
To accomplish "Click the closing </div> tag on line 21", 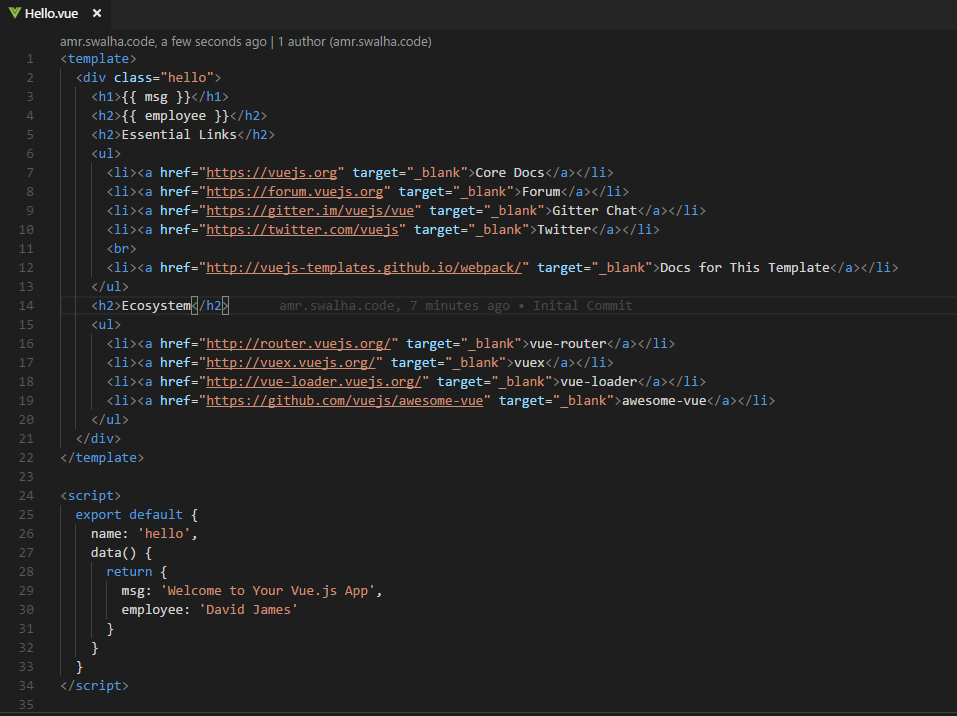I will [x=98, y=438].
